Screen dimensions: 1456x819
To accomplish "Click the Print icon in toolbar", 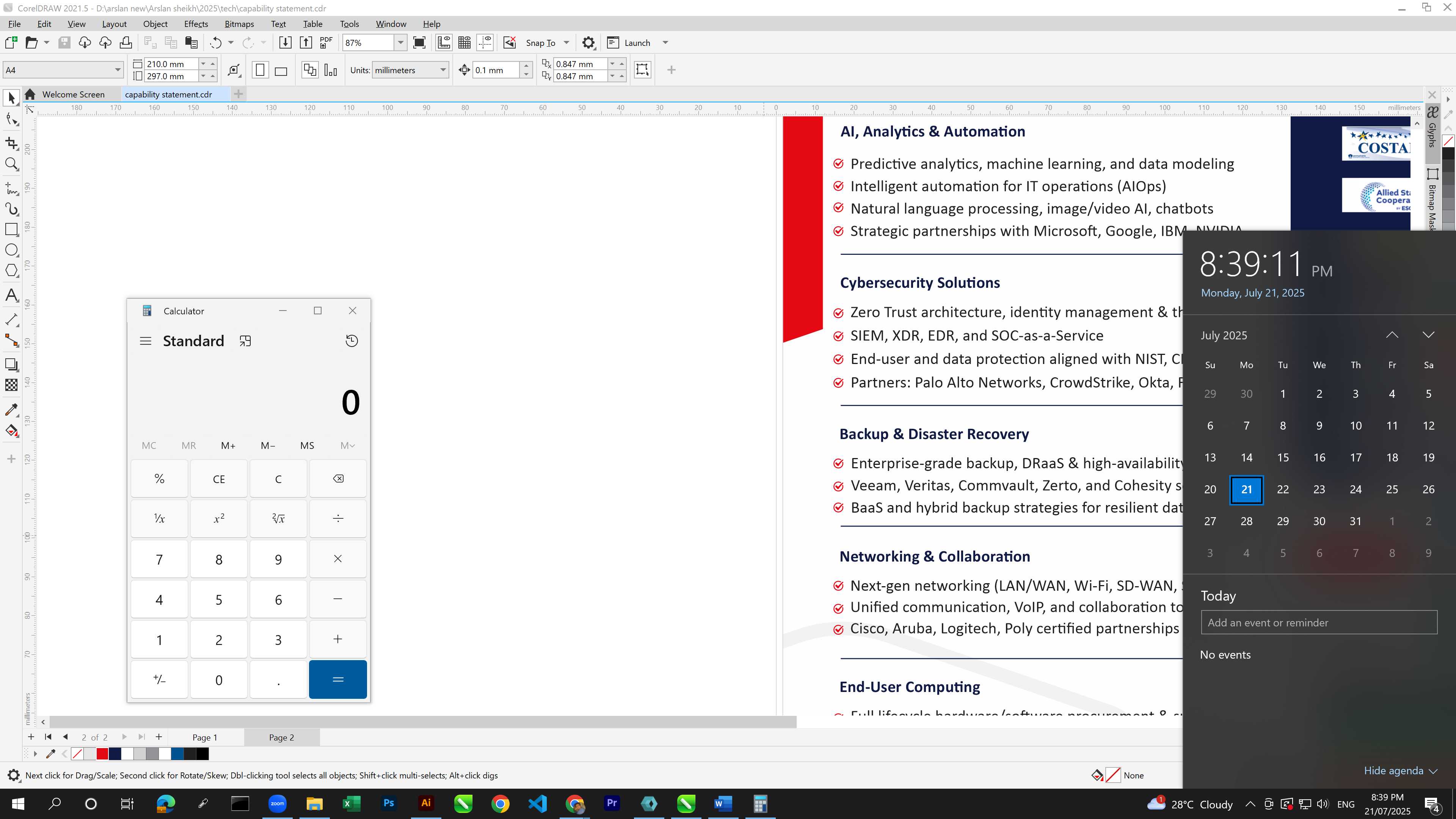I will [126, 43].
